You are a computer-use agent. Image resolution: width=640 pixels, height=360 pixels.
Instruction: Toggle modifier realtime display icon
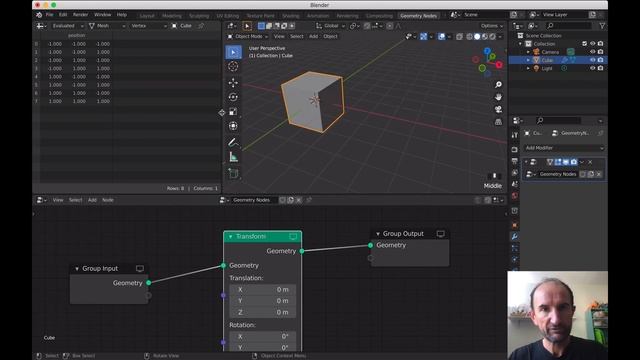coord(566,162)
